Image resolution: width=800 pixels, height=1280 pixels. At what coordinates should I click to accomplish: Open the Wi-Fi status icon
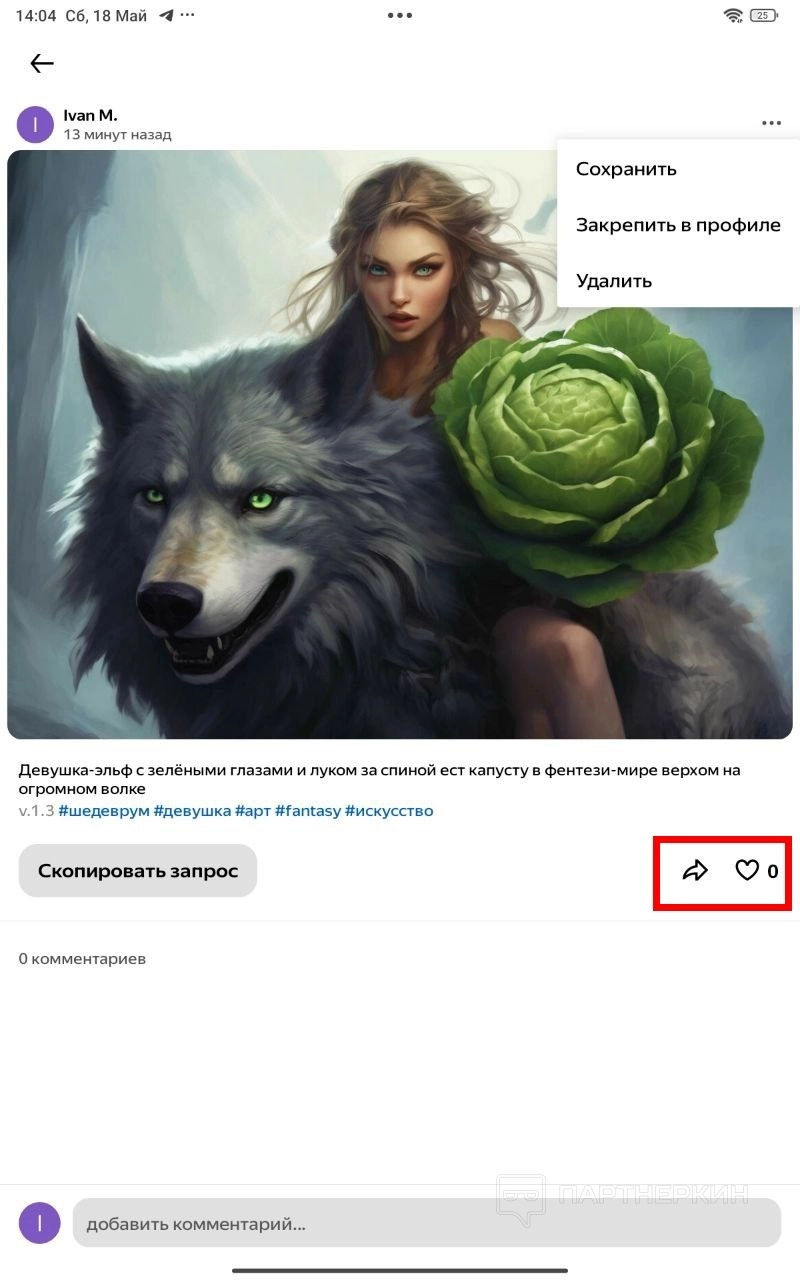tap(734, 15)
